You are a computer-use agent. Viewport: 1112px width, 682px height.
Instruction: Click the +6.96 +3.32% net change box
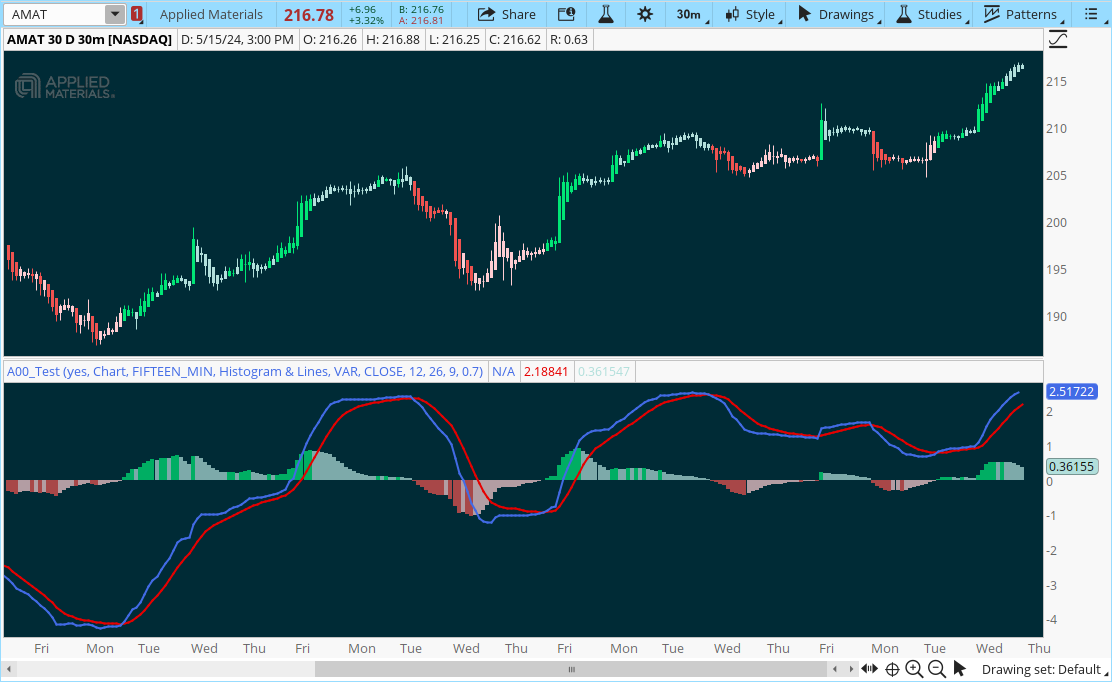(366, 14)
